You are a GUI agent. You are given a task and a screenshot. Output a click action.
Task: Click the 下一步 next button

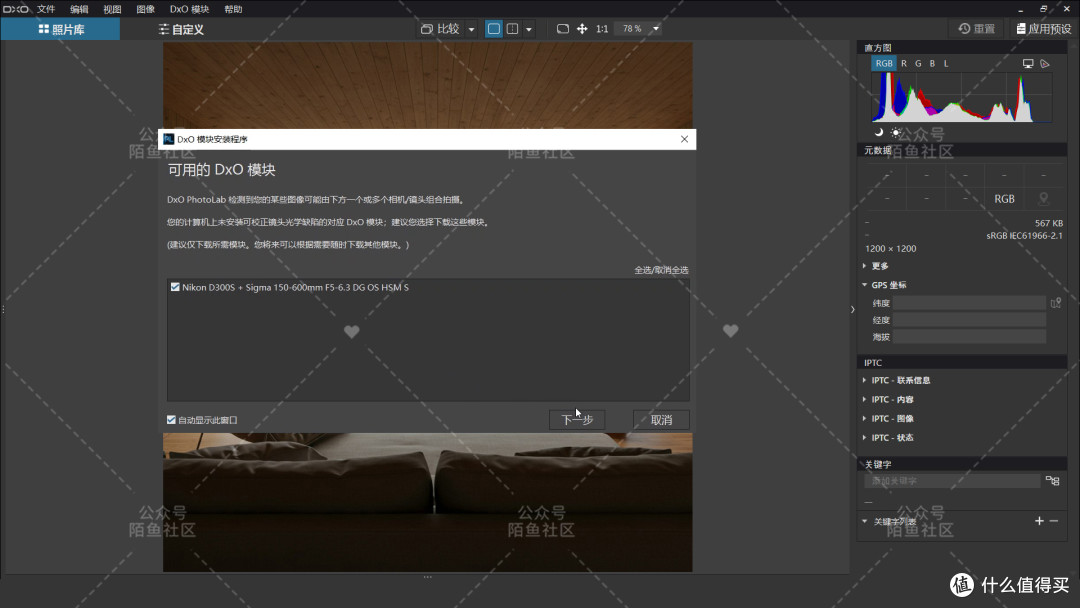[577, 420]
